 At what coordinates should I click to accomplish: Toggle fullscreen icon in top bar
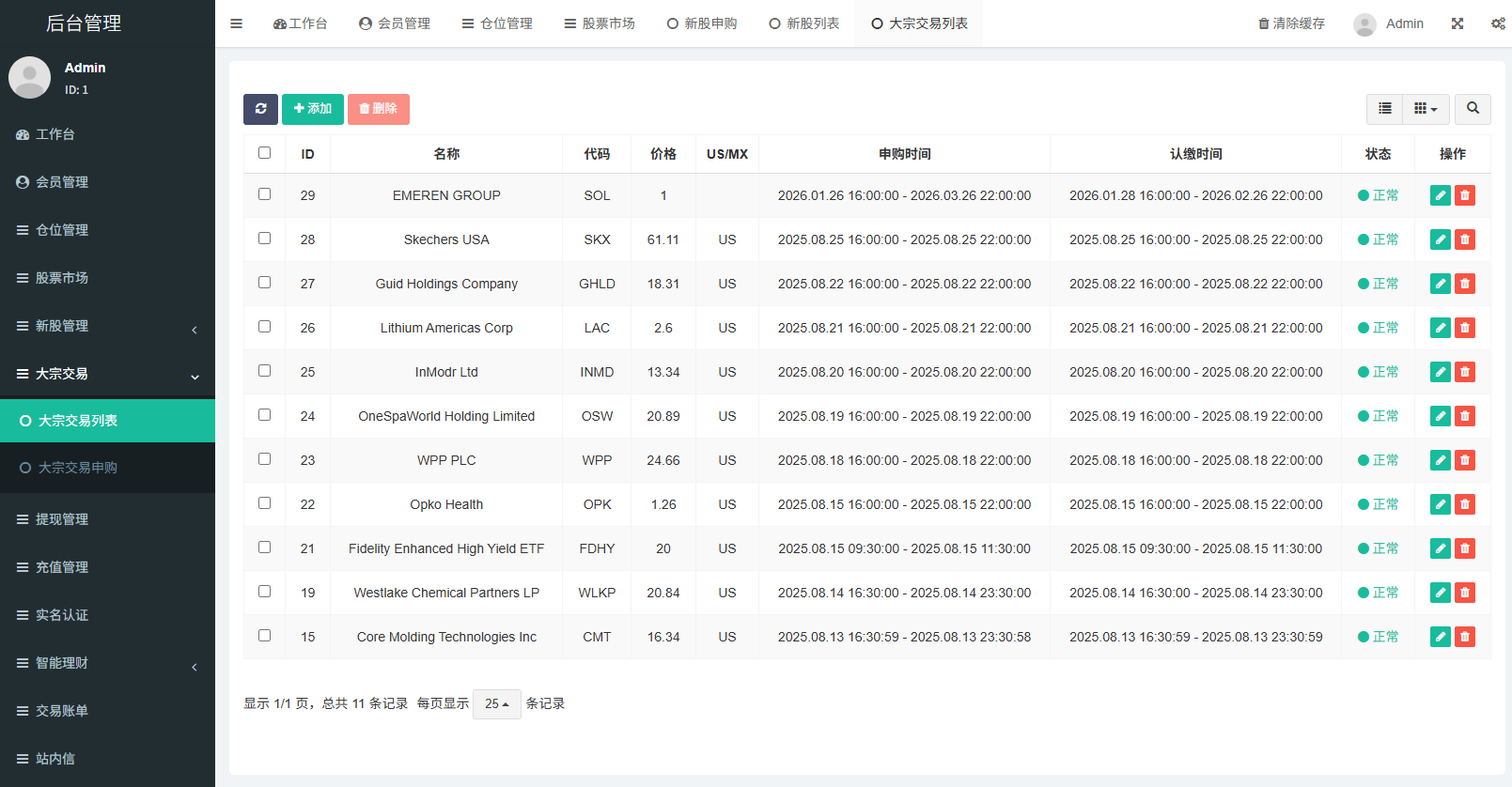[x=1457, y=23]
